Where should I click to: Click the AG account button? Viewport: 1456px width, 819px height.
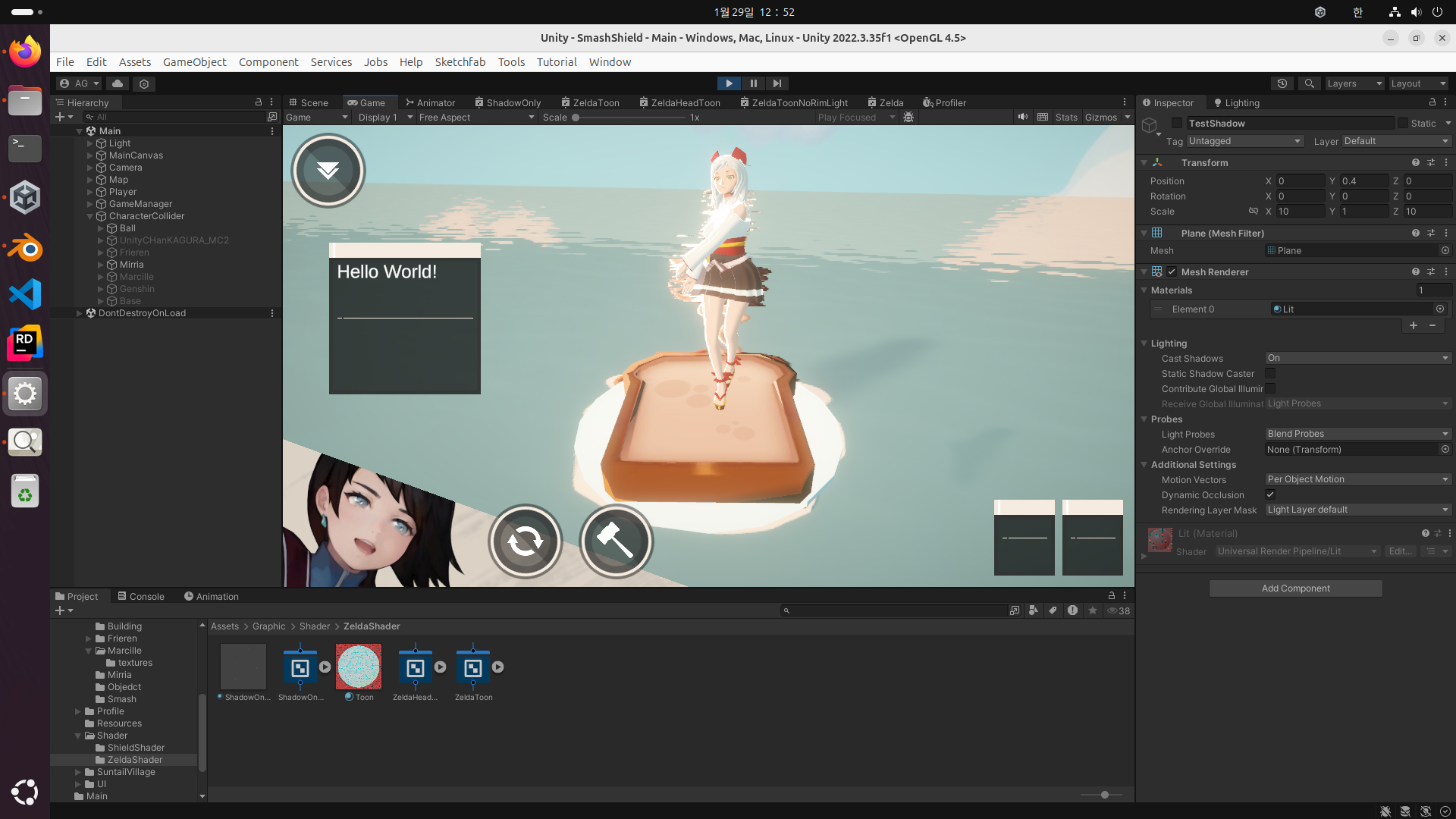click(79, 83)
